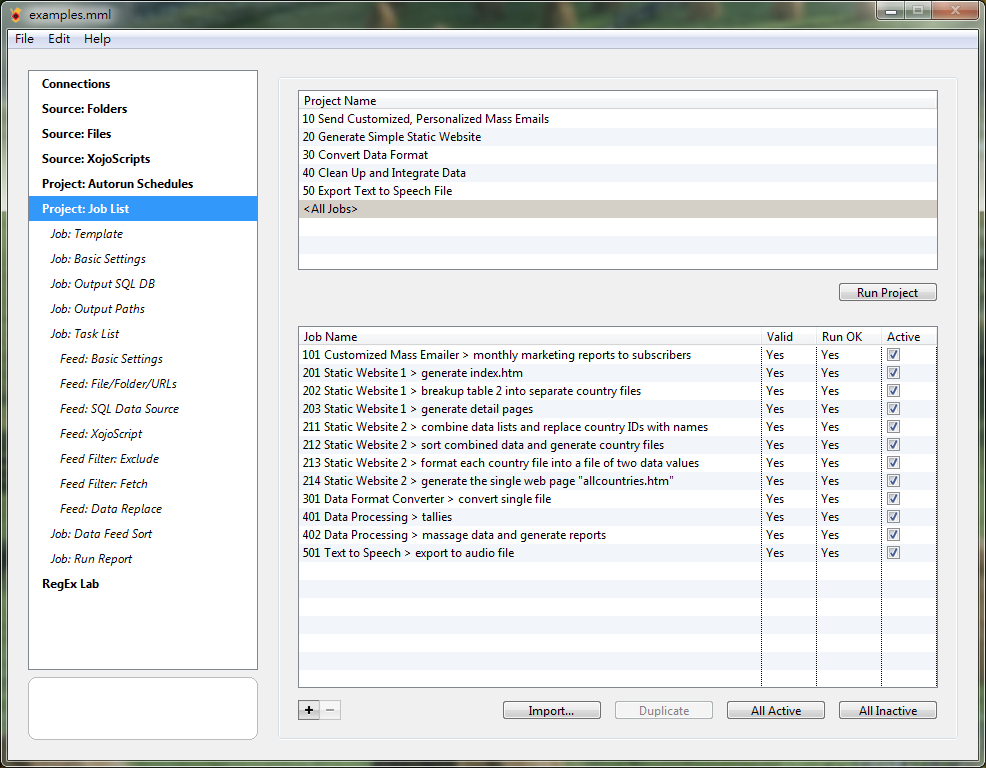
Task: Go to RegEx Lab section
Action: pos(70,584)
